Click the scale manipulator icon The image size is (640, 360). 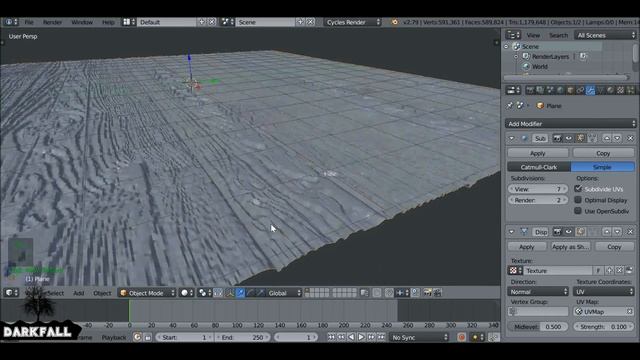pyautogui.click(x=260, y=293)
